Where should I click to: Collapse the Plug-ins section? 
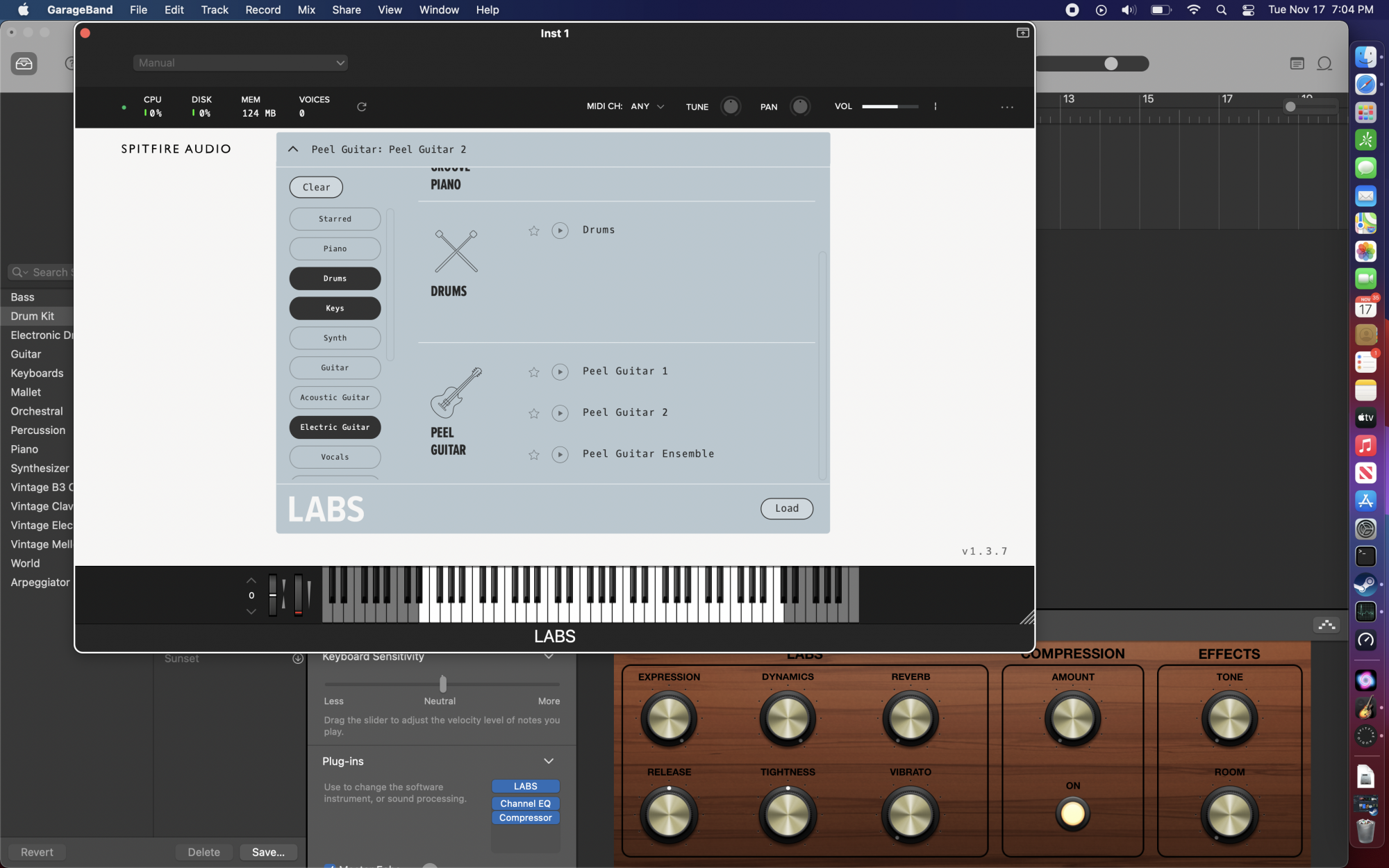(549, 761)
